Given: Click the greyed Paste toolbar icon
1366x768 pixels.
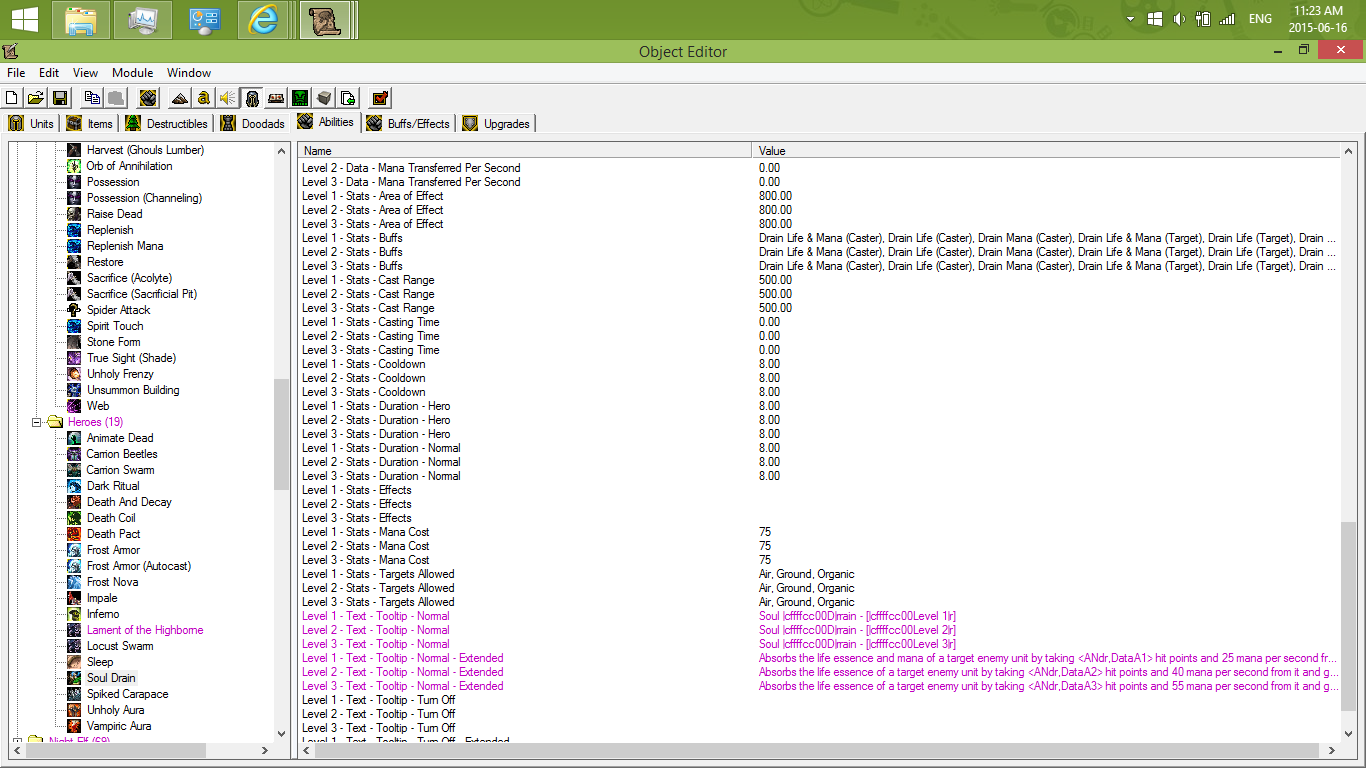Looking at the screenshot, I should point(116,98).
